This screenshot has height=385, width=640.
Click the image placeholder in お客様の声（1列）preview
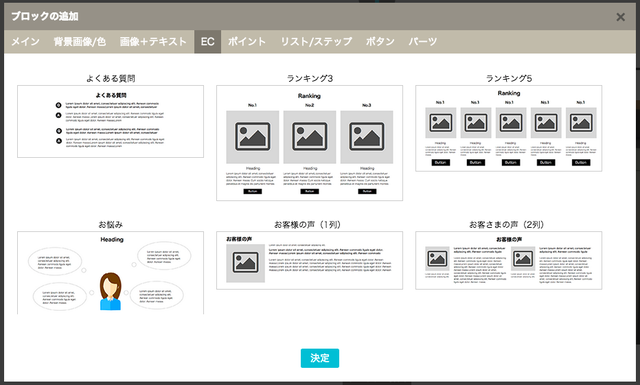[246, 263]
